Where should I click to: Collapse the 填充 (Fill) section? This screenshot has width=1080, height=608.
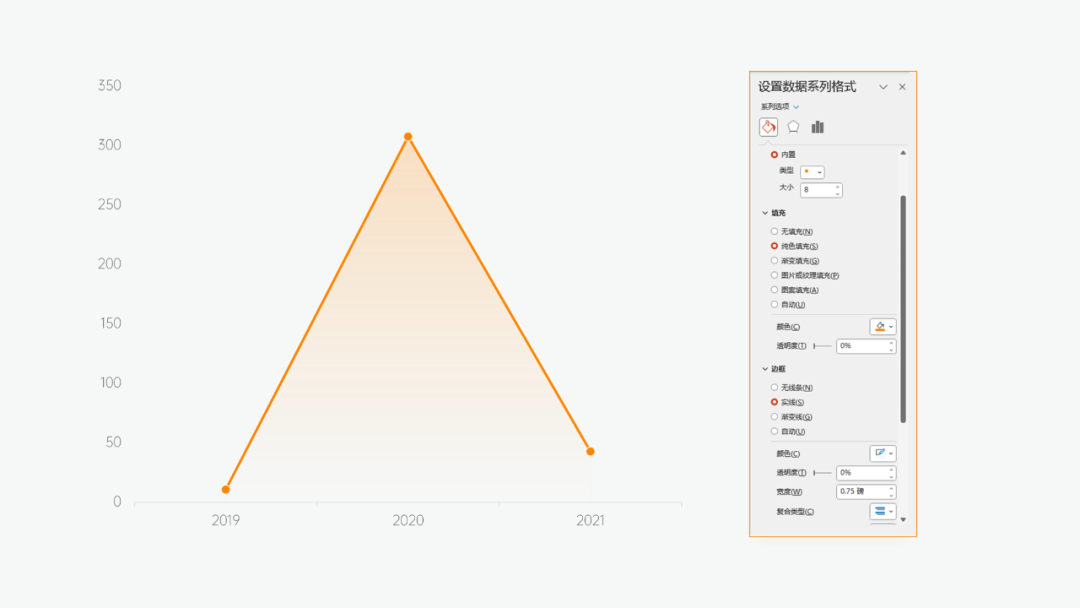click(765, 213)
